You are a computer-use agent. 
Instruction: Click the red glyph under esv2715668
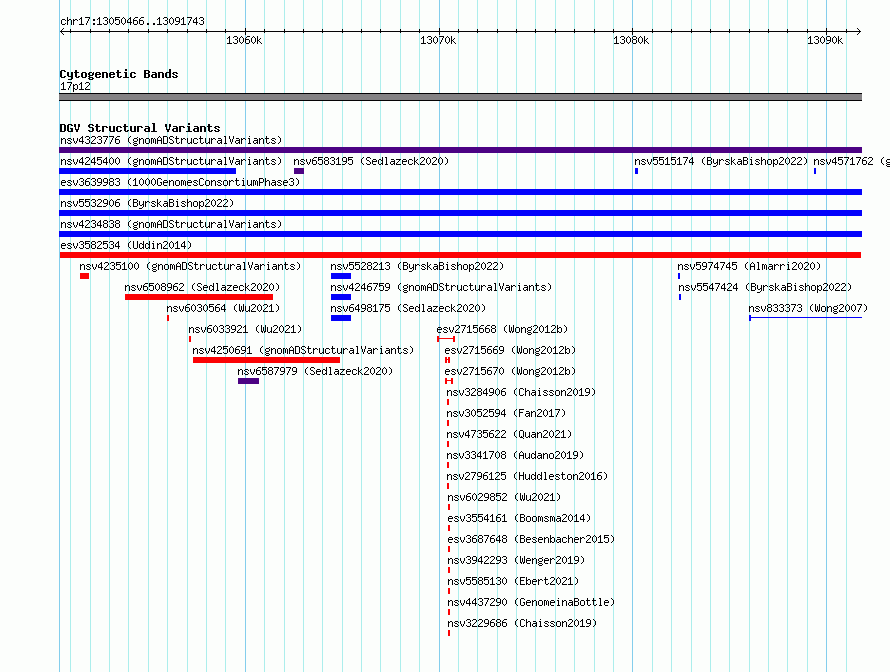click(x=446, y=339)
